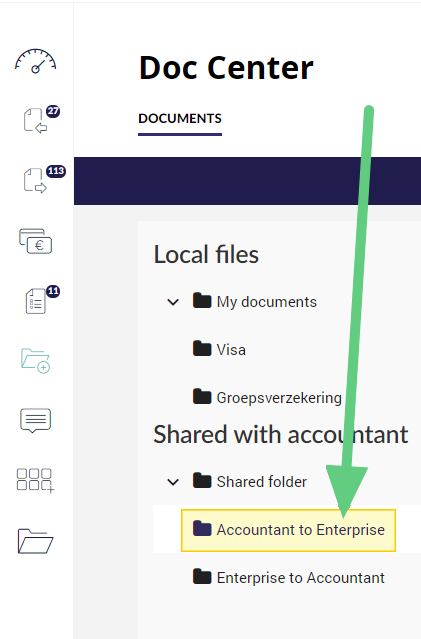
Task: Open the checklist icon with badge 11
Action: [37, 300]
